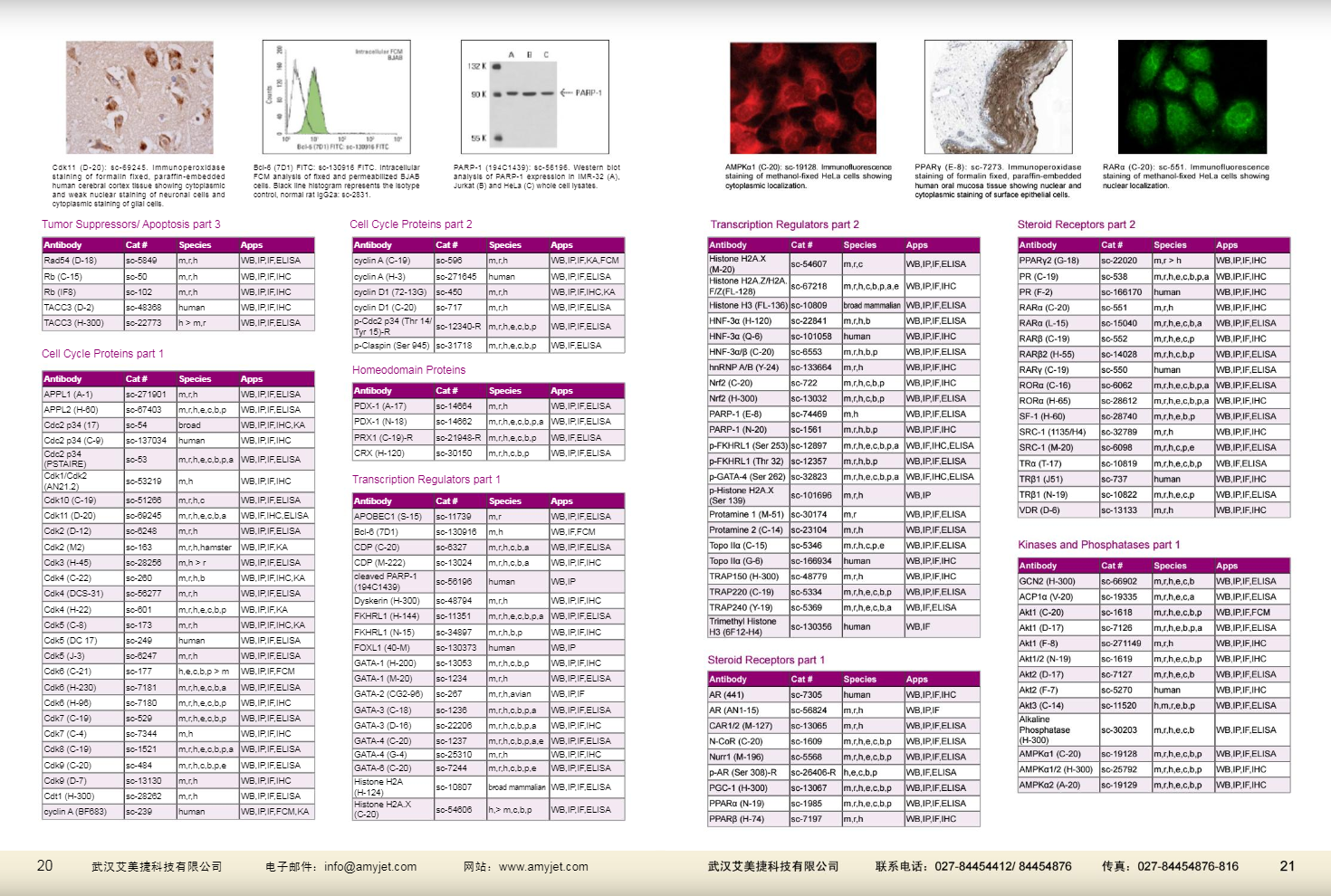Click the Cdk11 immunoperoxidase staining image
Screen dimensions: 1331x896
pyautogui.click(x=139, y=97)
